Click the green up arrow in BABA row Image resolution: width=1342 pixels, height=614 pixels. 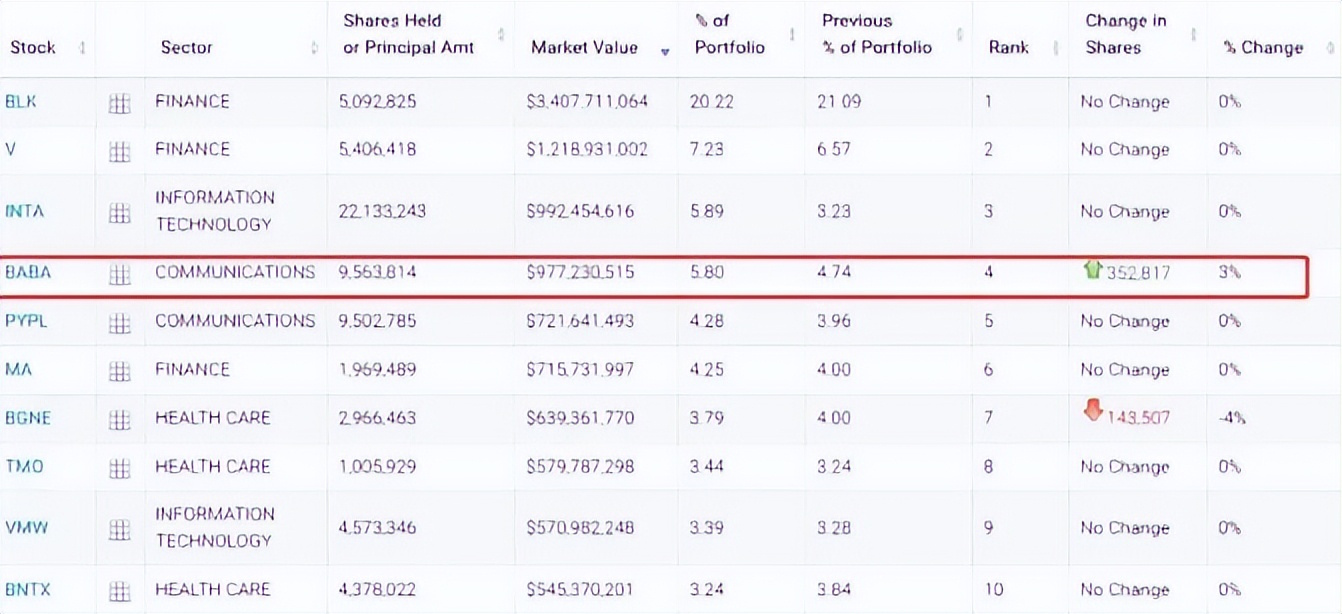point(1092,269)
